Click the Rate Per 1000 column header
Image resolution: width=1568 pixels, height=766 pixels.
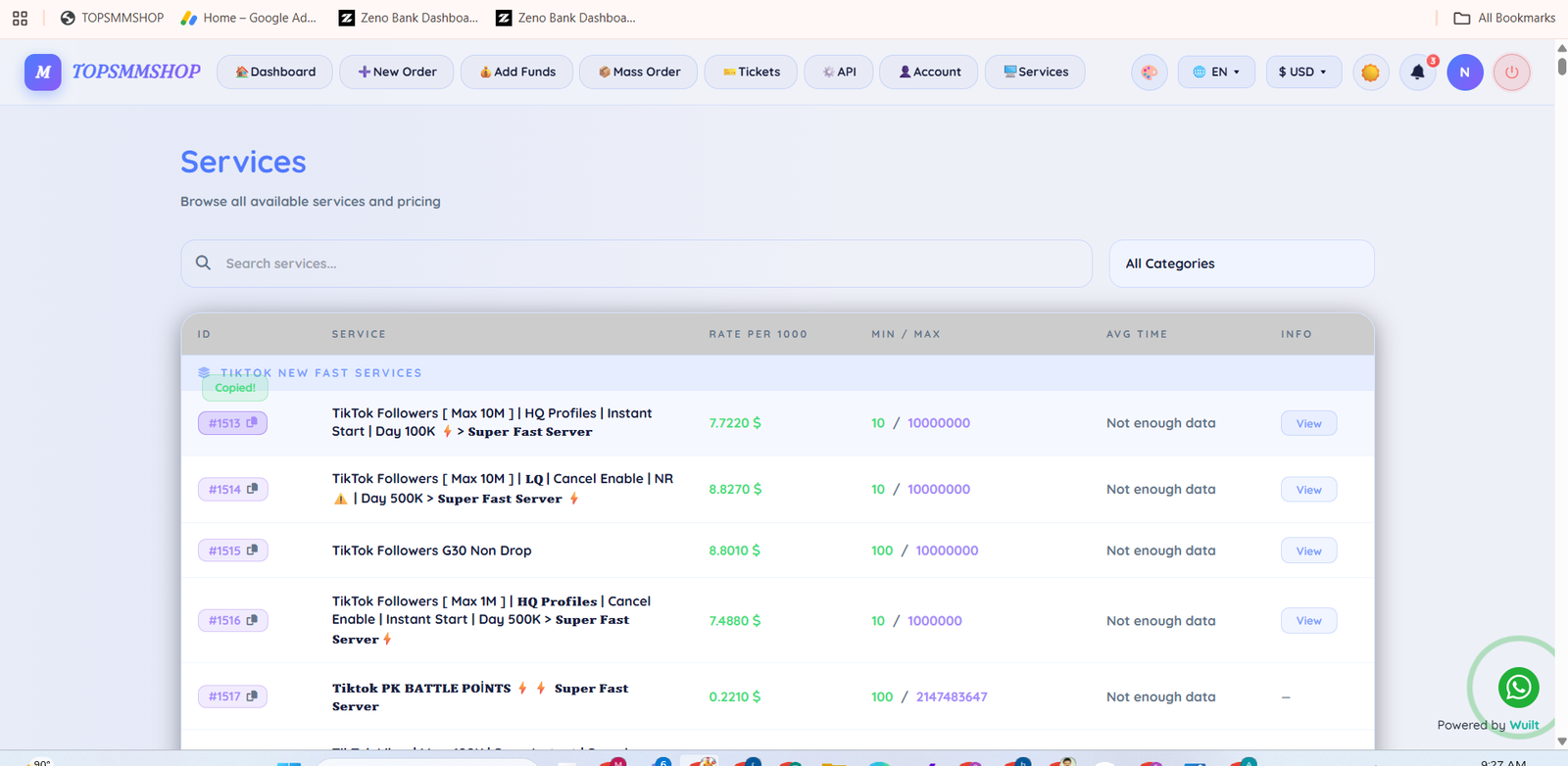coord(759,334)
